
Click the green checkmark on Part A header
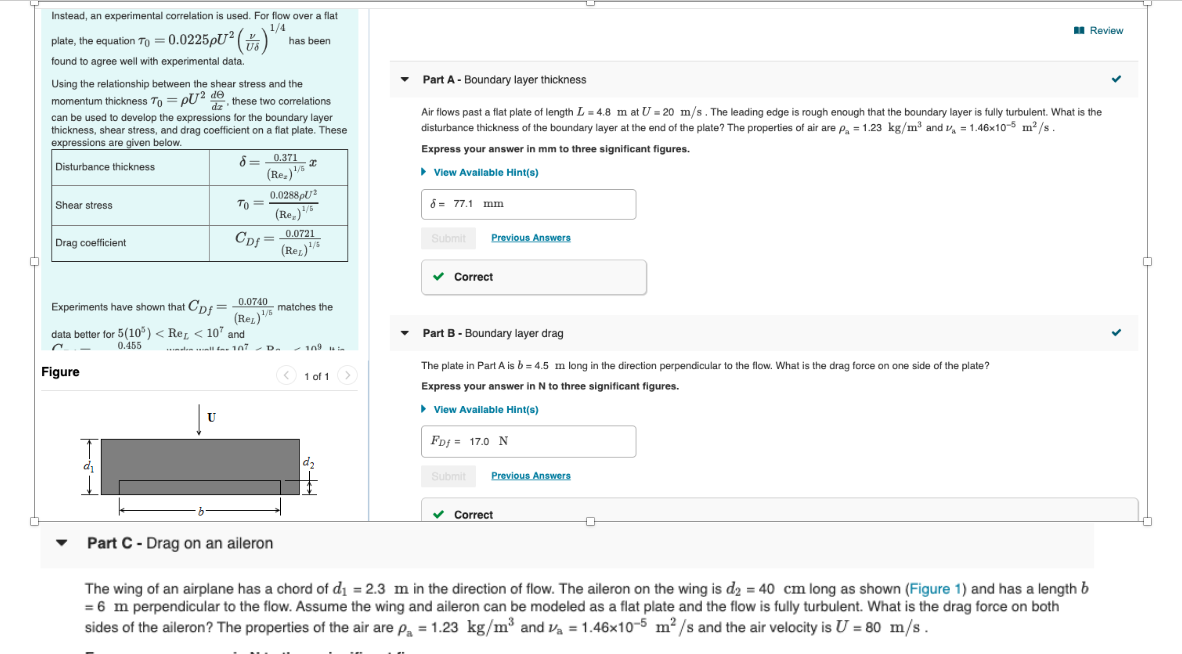[1117, 79]
